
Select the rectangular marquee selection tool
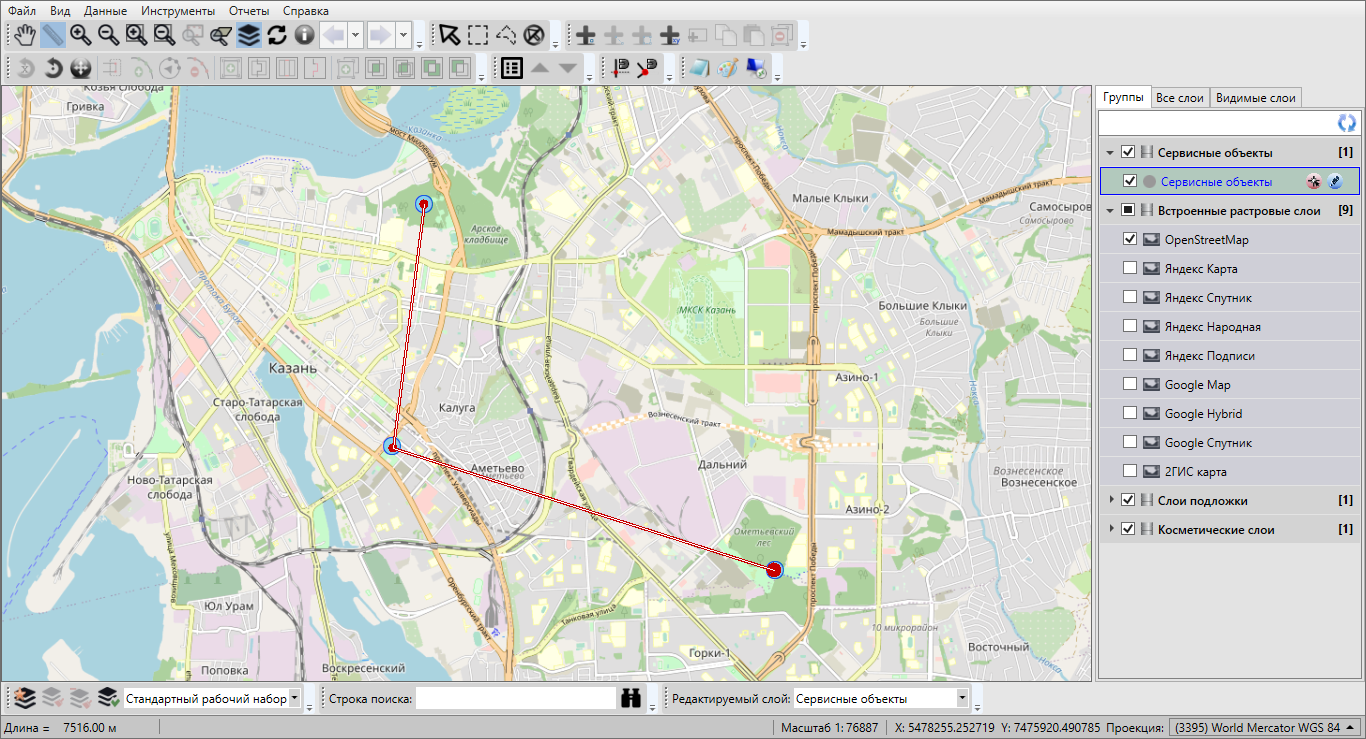pos(478,35)
